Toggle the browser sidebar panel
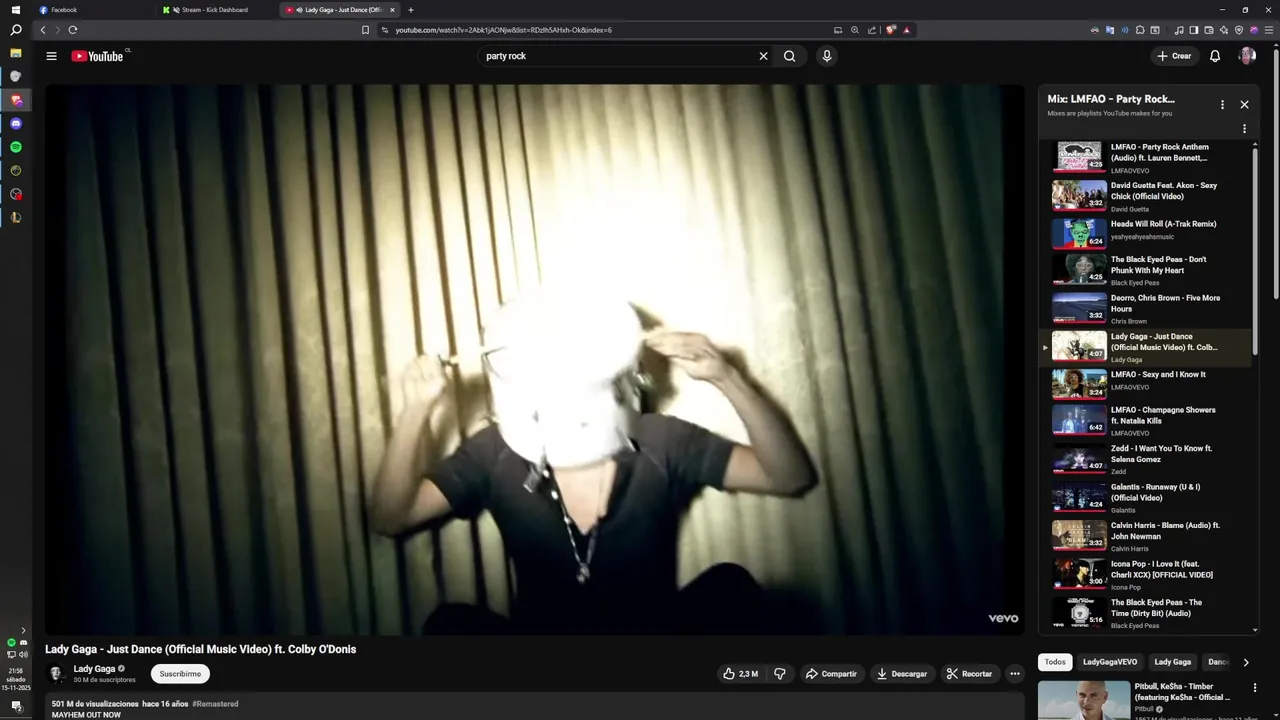Viewport: 1280px width, 720px height. 1193,30
